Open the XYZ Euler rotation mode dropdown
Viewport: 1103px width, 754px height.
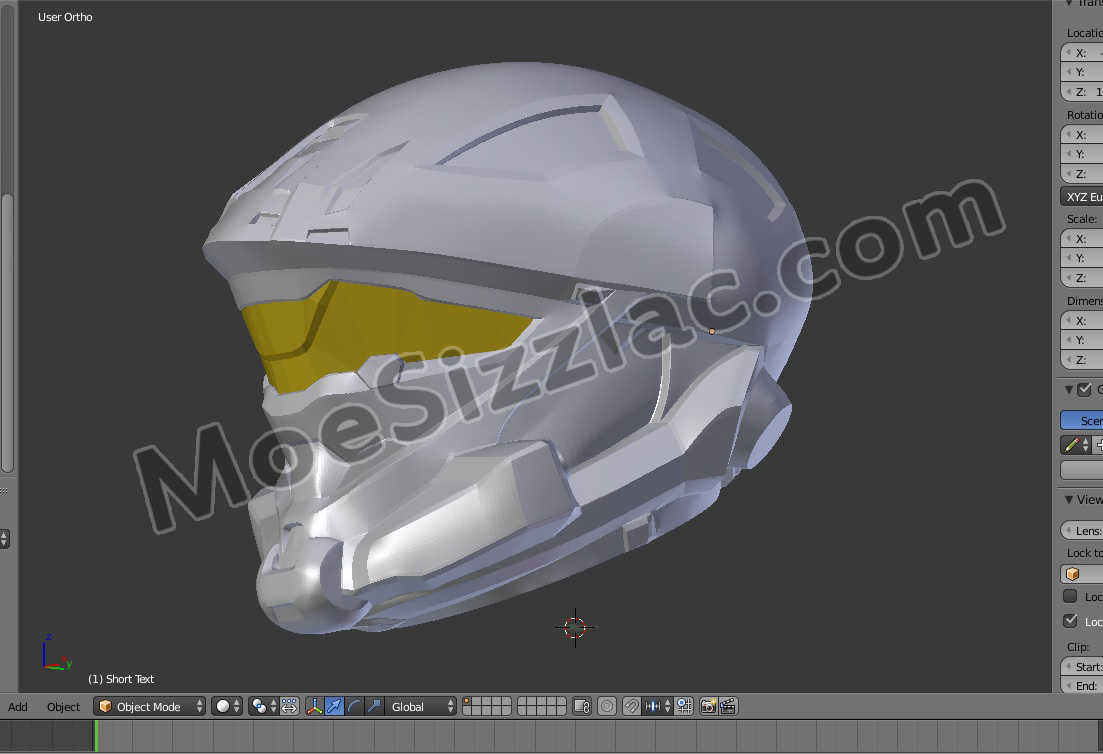1082,197
